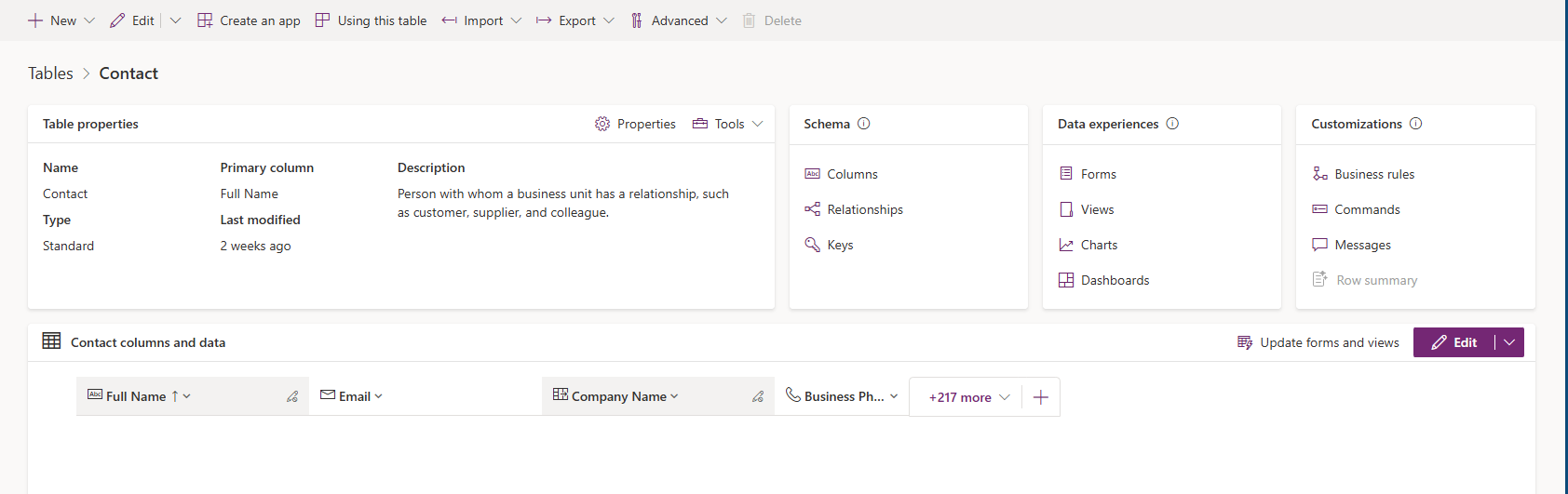
Task: Go back to Tables breadcrumb
Action: [x=50, y=73]
